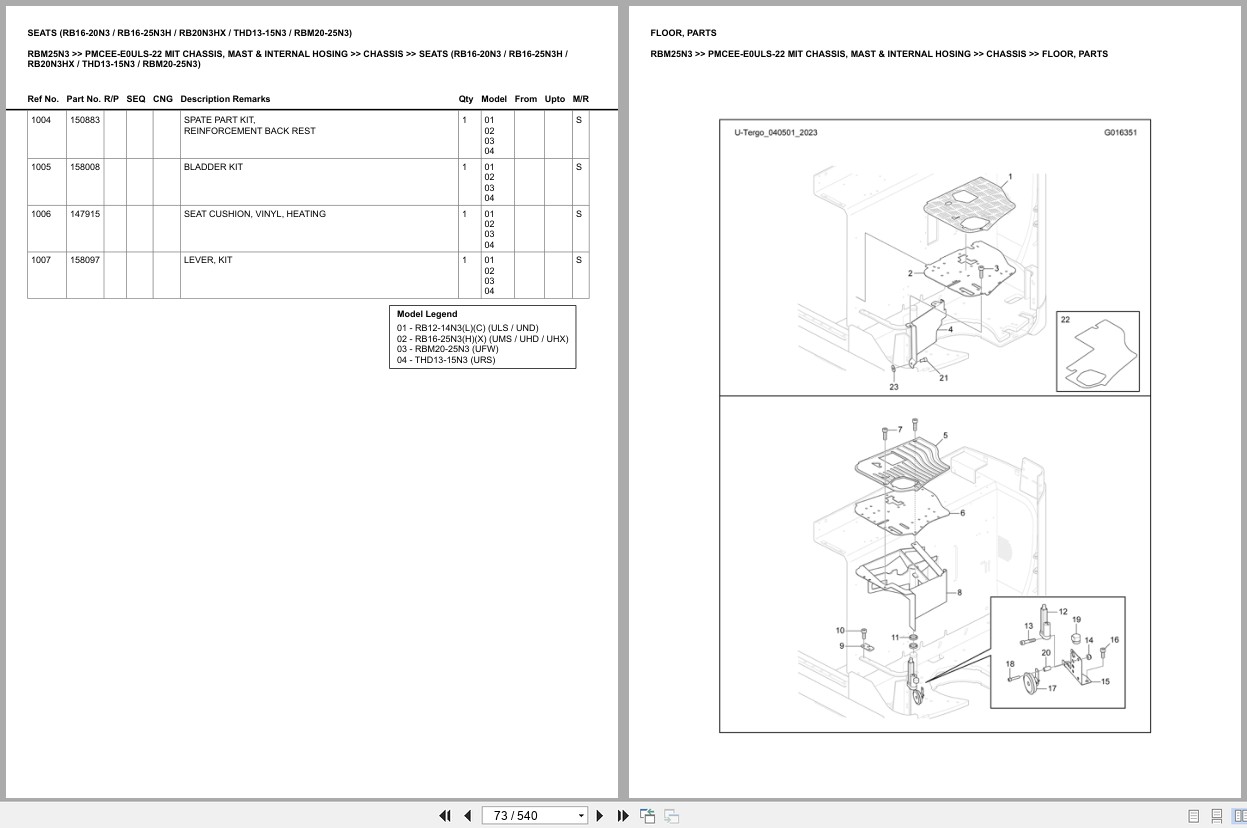1247x828 pixels.
Task: Click SPATE PART KIT description
Action: coord(219,120)
